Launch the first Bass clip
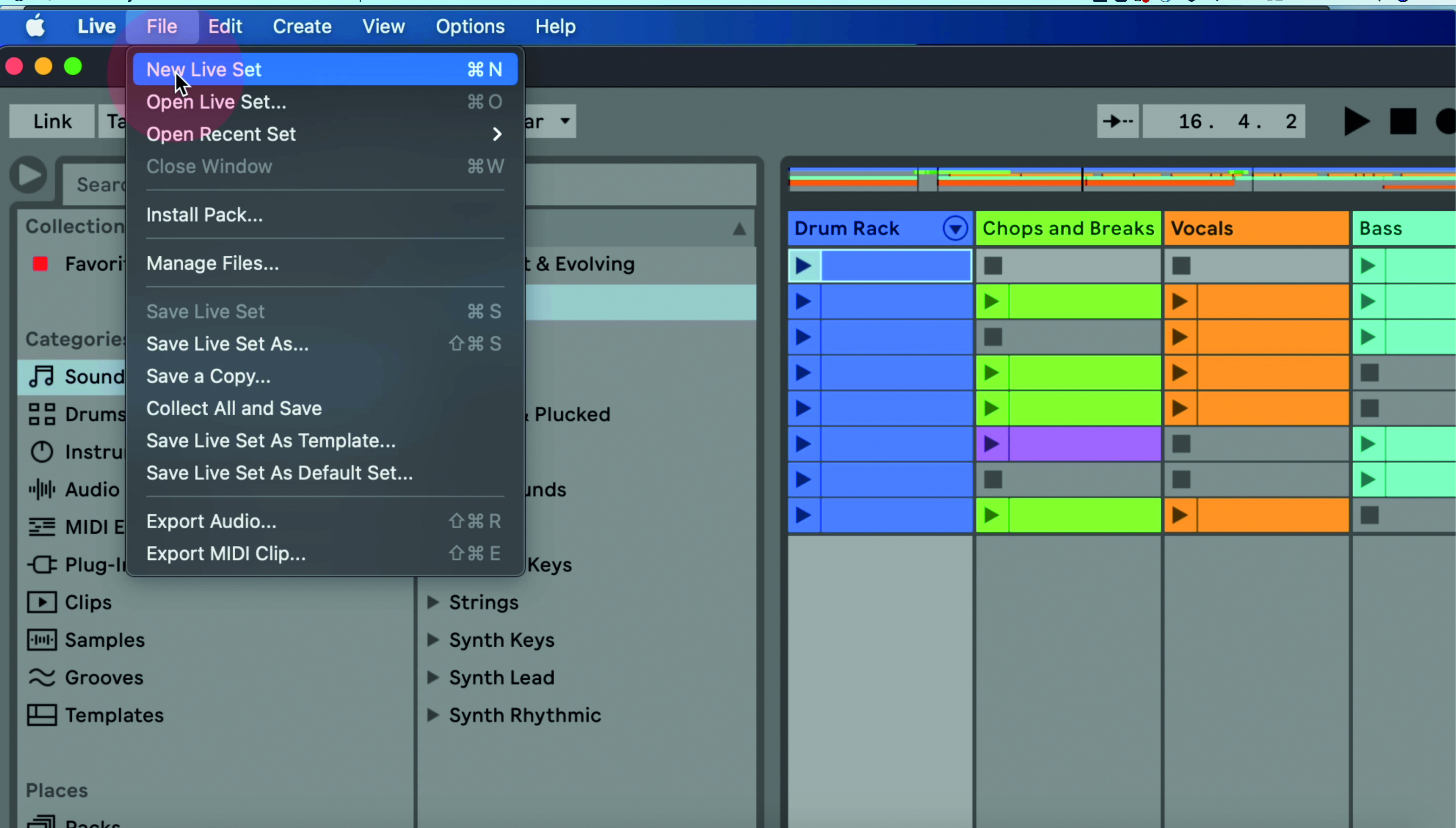This screenshot has height=828, width=1456. point(1369,266)
